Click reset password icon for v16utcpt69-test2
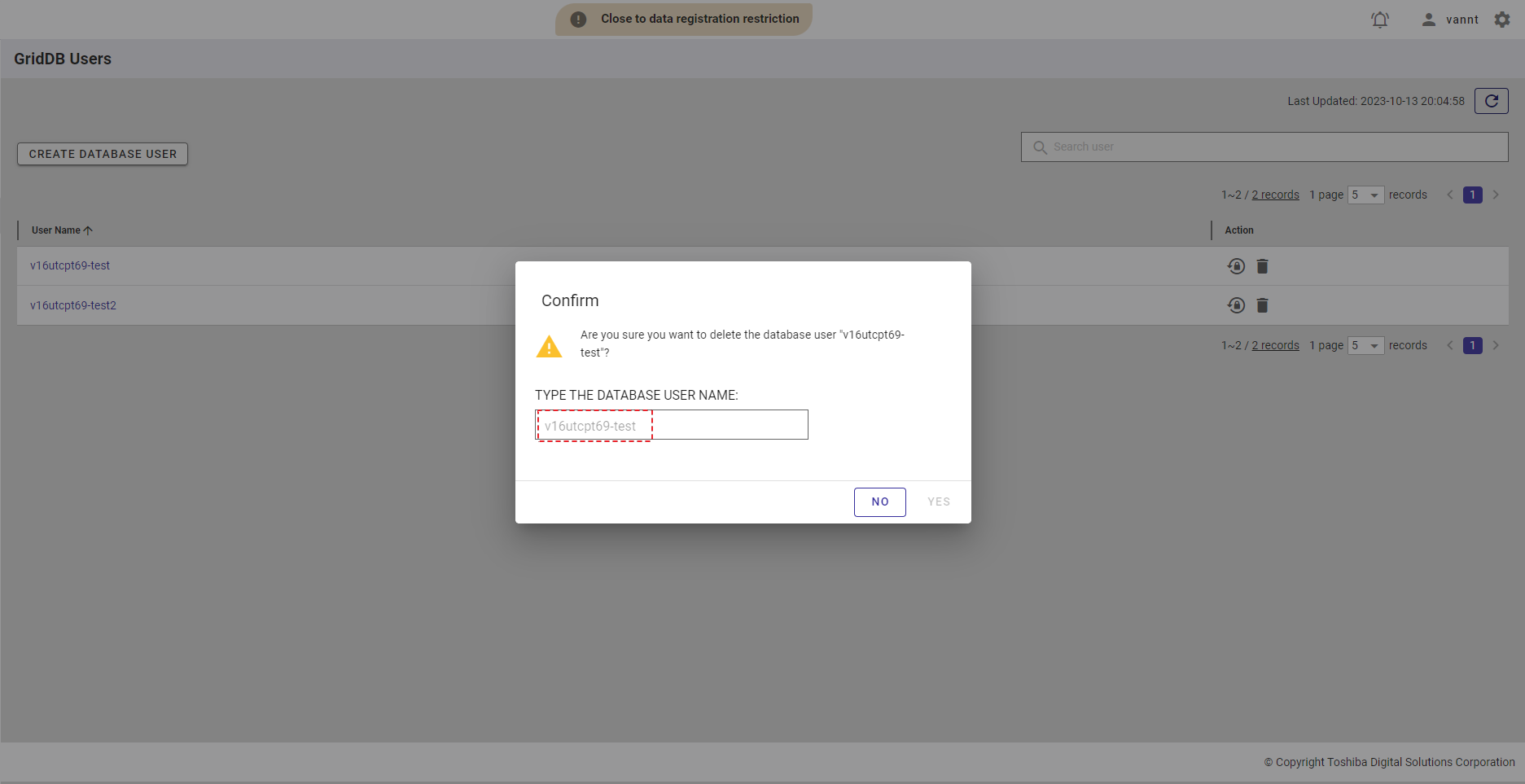1525x784 pixels. point(1236,305)
